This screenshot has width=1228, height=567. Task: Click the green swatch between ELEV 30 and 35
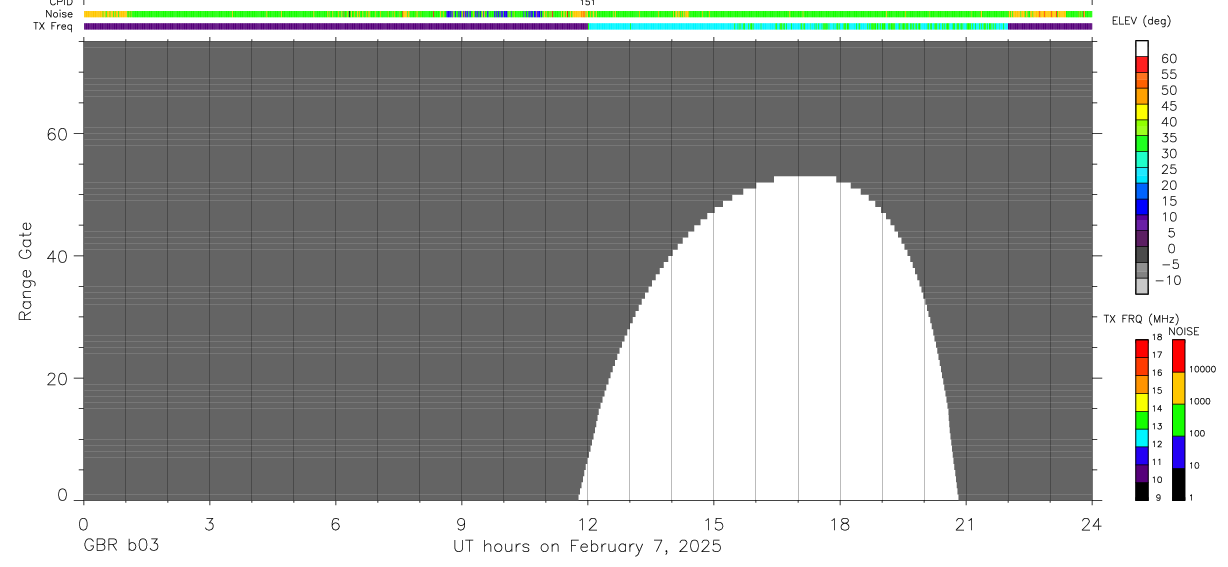click(1142, 144)
